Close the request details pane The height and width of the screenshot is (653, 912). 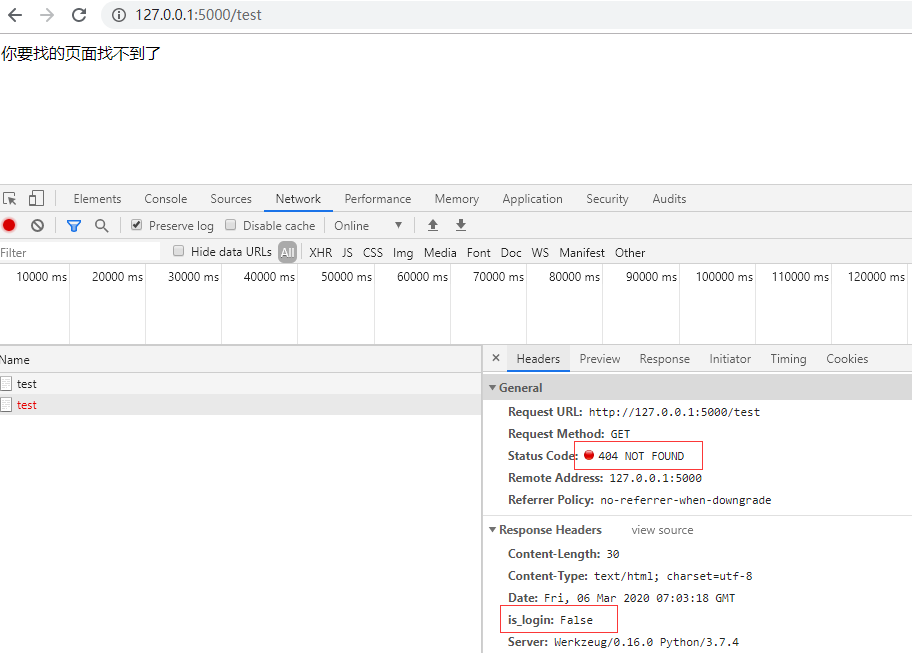(496, 358)
